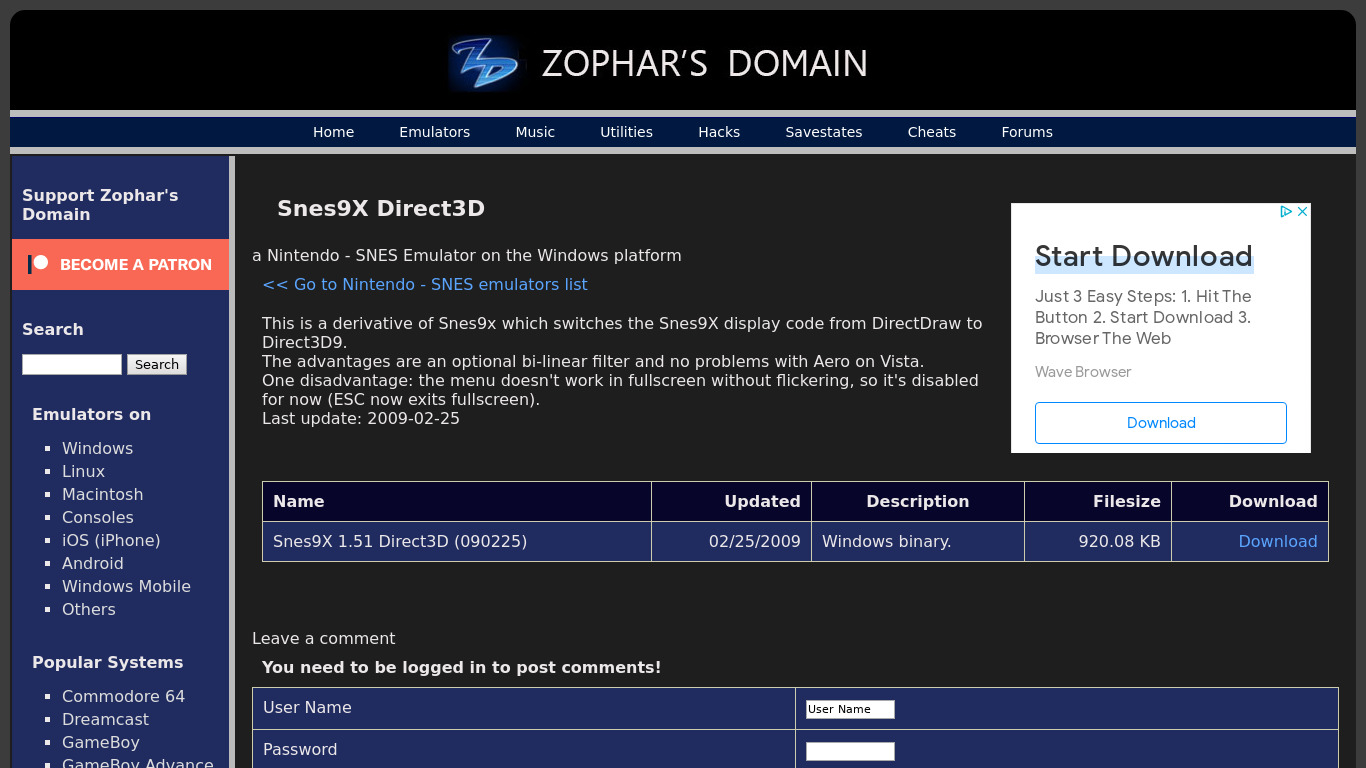This screenshot has width=1366, height=768.
Task: Open Windows emulators list
Action: point(97,448)
